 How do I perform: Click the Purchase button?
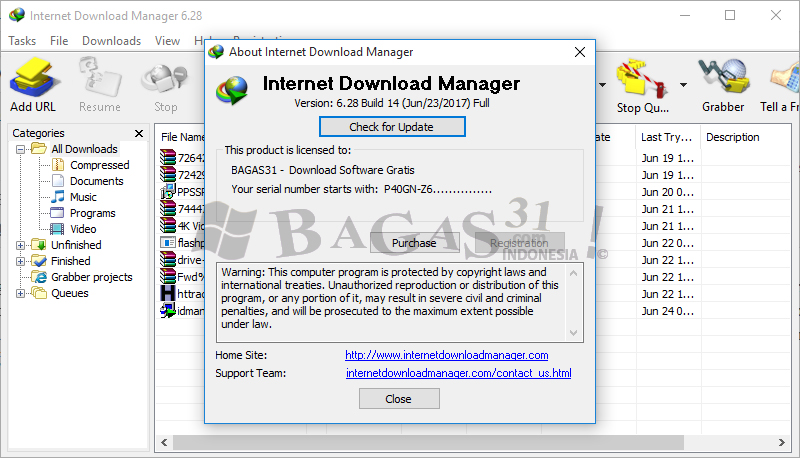click(414, 243)
